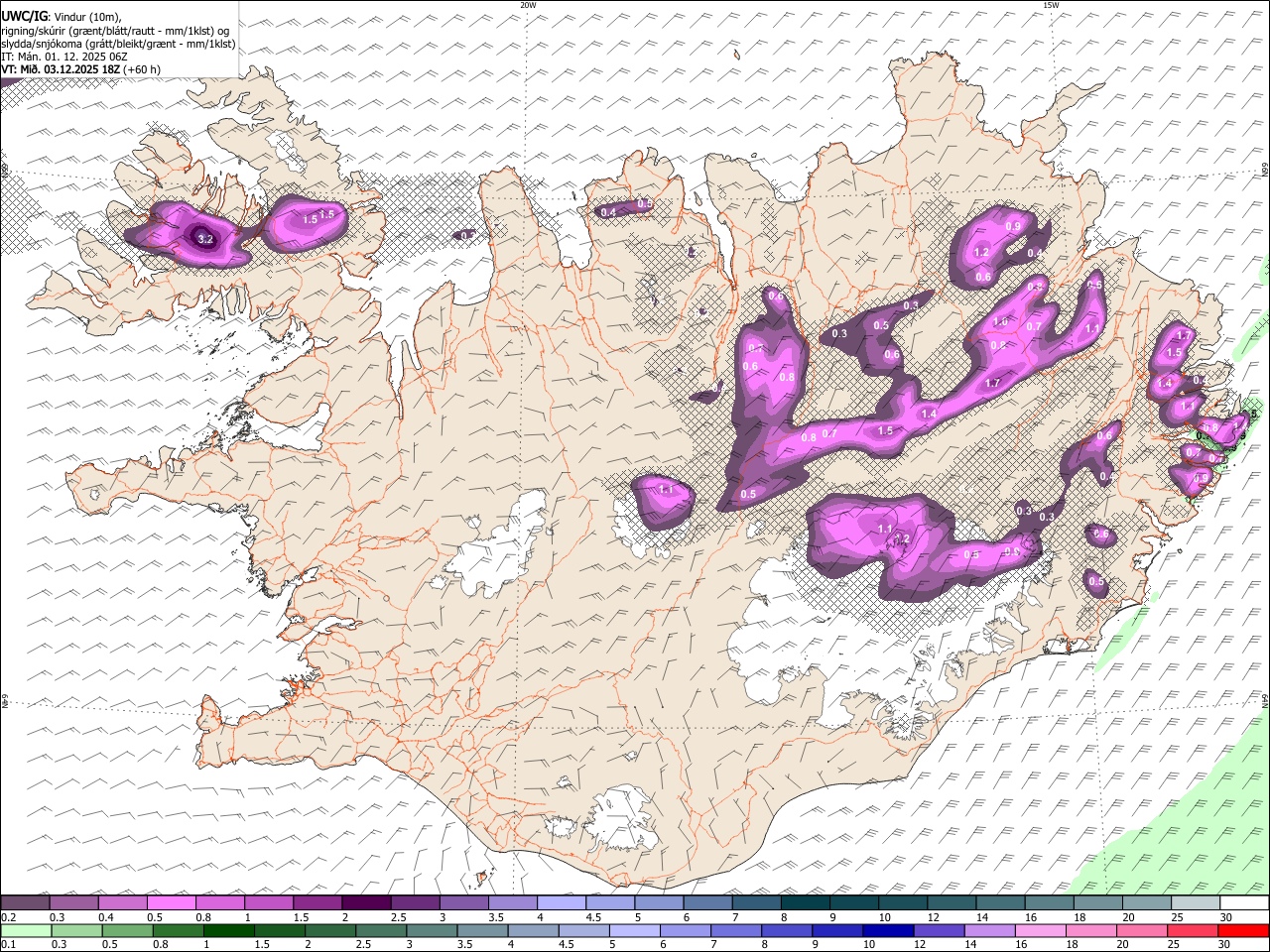Click the light pink 16 swatch in lower legend

pos(1042,930)
